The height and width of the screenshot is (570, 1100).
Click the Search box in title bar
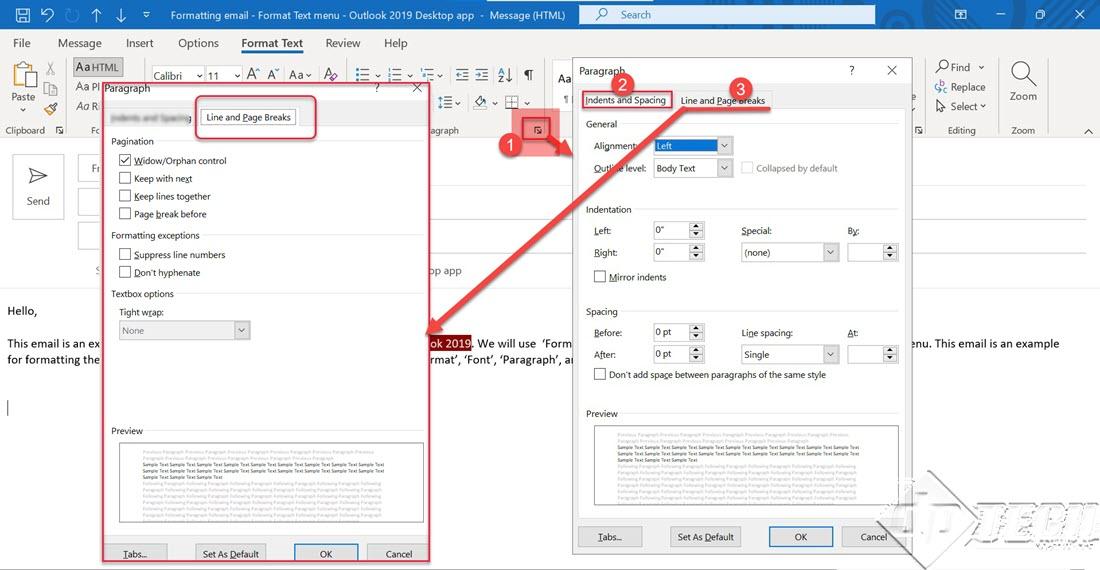[727, 15]
